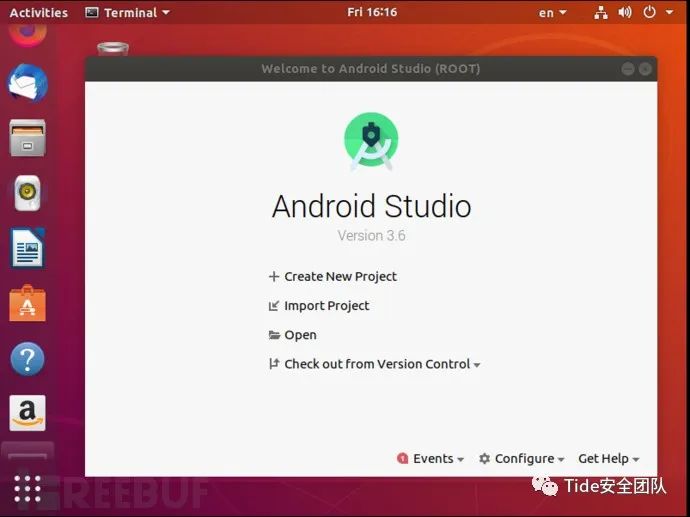Image resolution: width=690 pixels, height=517 pixels.
Task: Open the Get Help dropdown
Action: (609, 458)
